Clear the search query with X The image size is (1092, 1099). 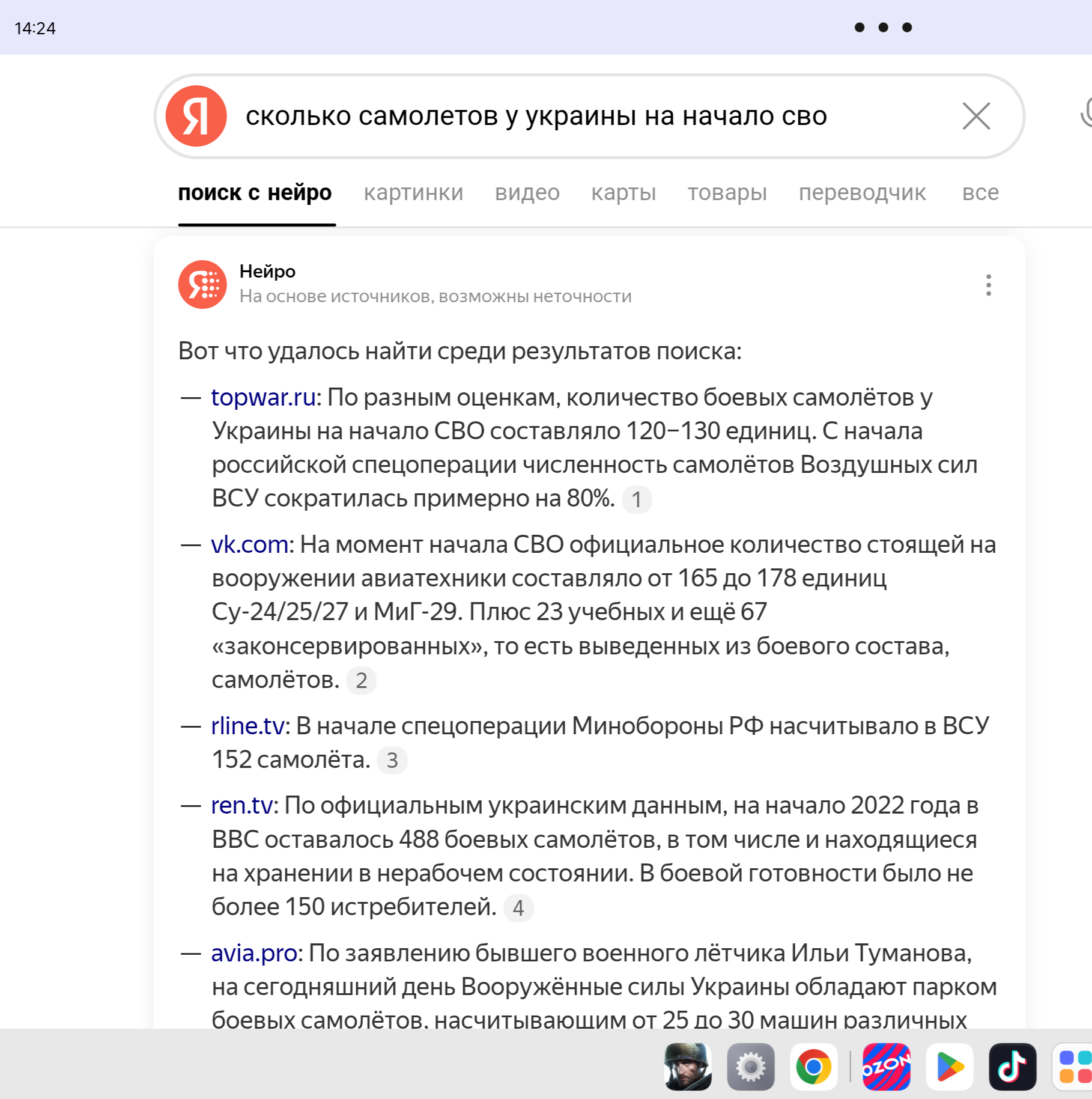[x=976, y=116]
